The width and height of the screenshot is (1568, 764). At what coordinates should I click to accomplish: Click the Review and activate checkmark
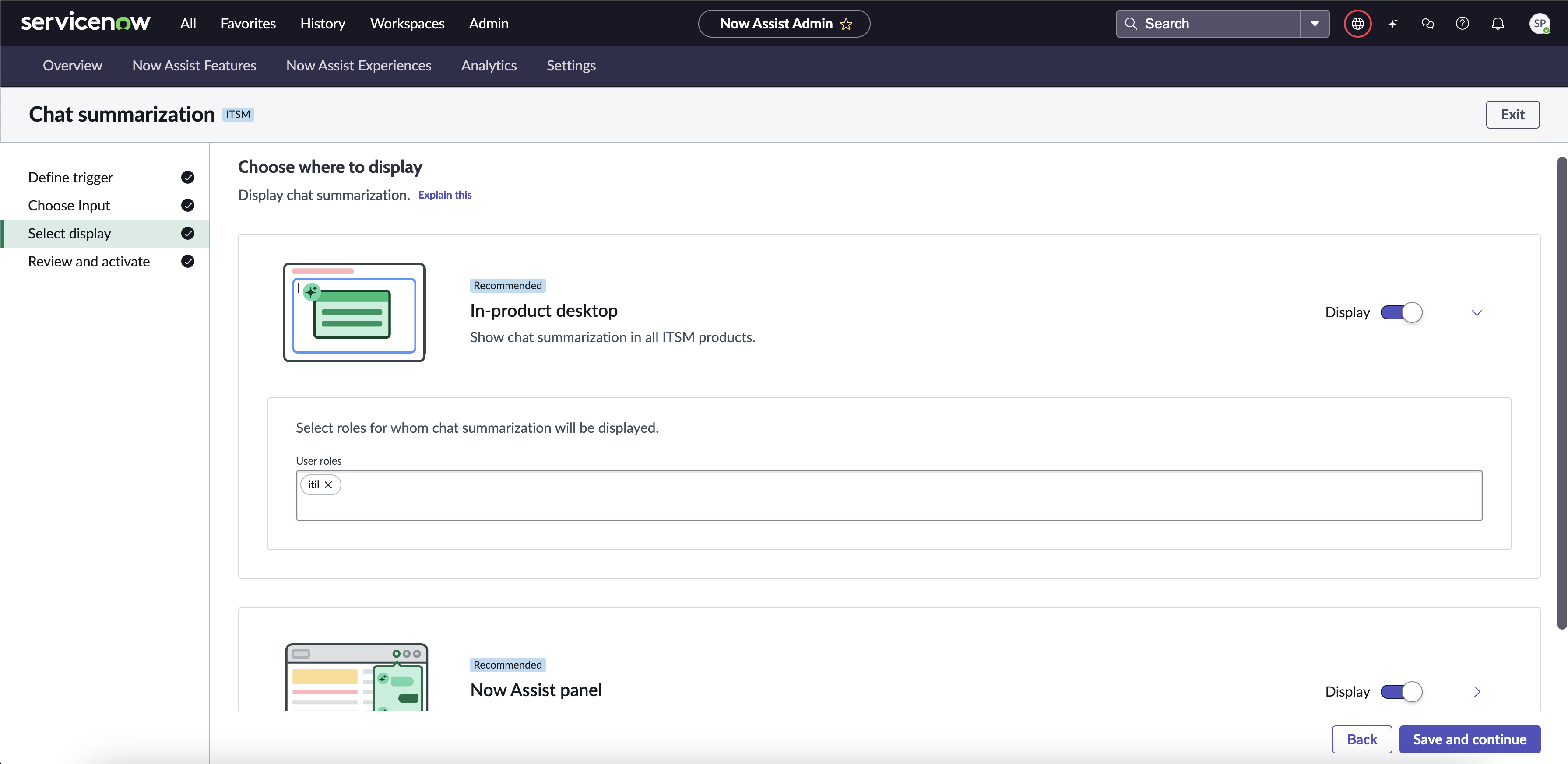point(187,261)
